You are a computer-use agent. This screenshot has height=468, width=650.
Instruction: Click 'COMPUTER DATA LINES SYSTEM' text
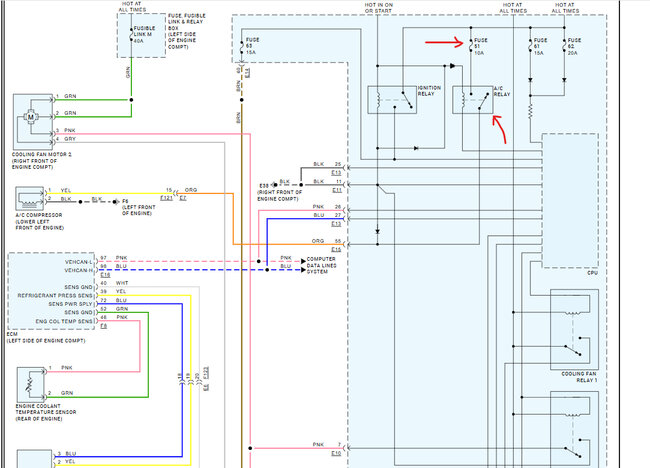click(321, 265)
